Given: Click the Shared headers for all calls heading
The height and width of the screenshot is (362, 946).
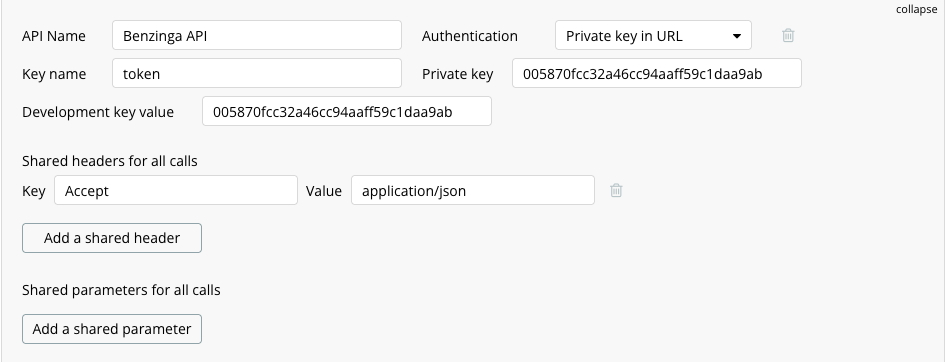Looking at the screenshot, I should click(110, 161).
